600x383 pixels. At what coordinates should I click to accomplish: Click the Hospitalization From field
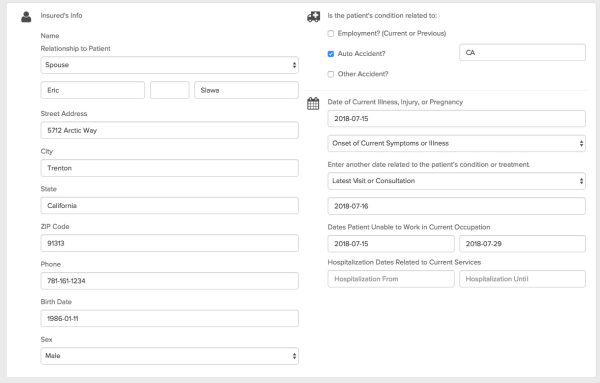391,279
